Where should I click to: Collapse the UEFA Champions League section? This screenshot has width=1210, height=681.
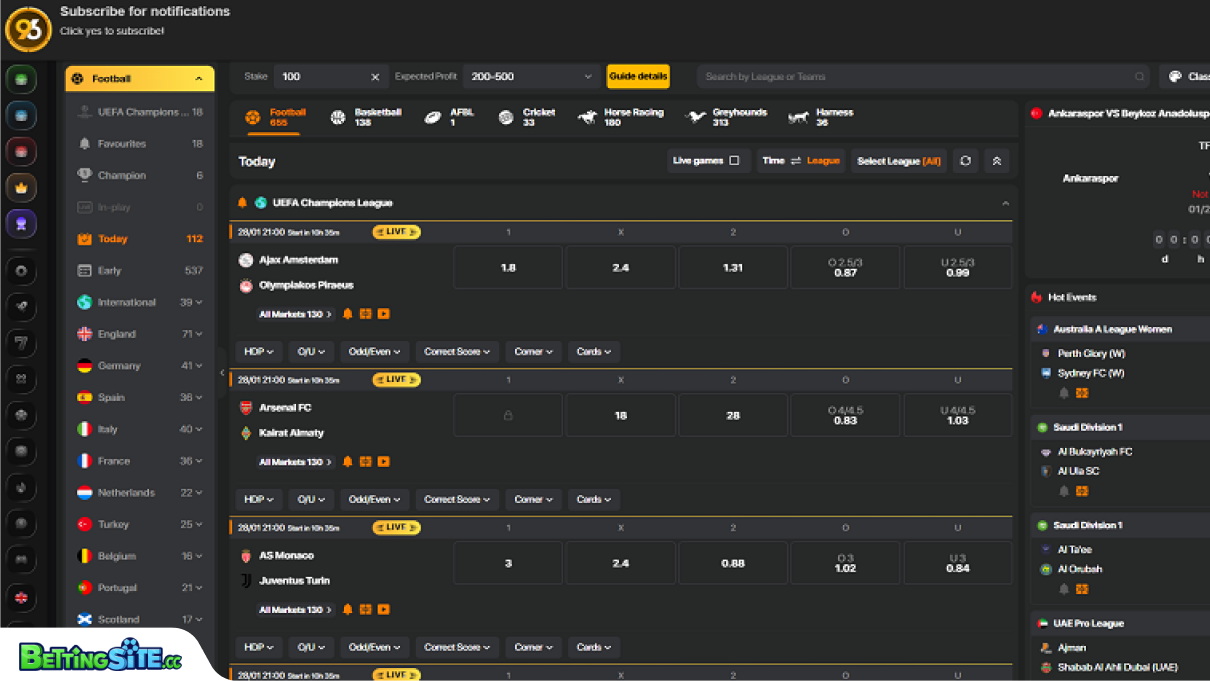click(1005, 203)
